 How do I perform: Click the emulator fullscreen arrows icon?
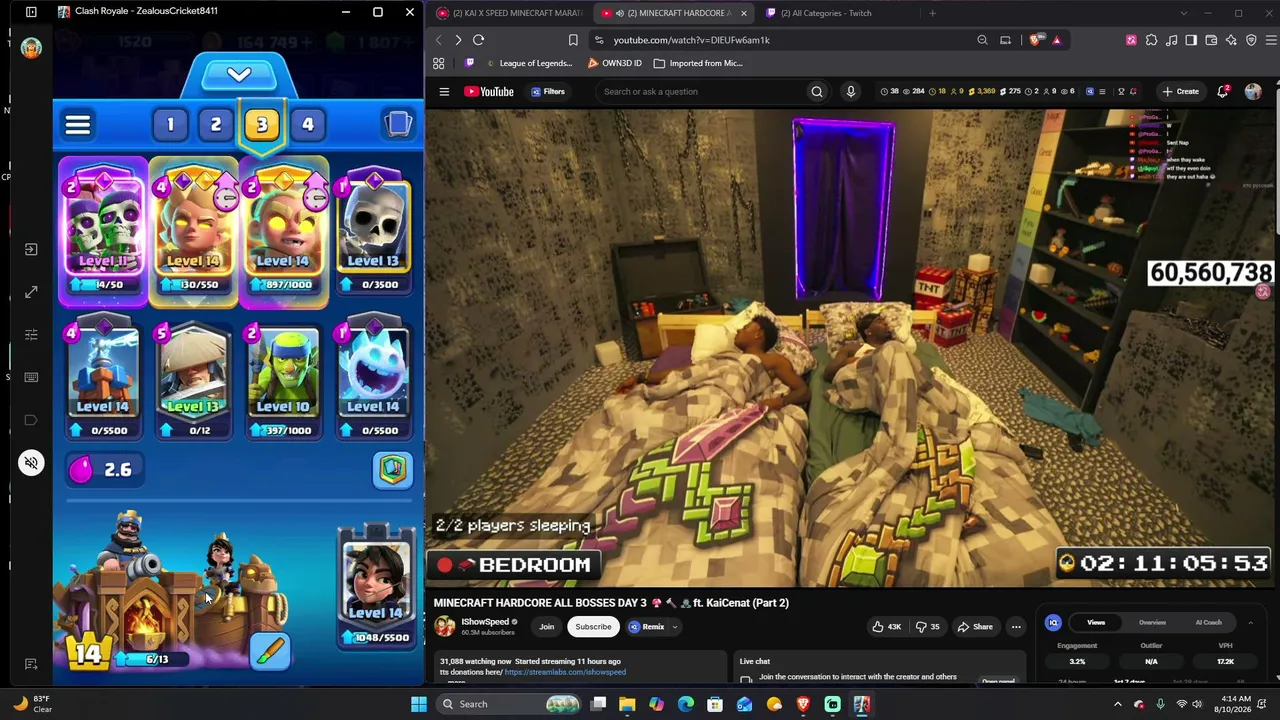tap(31, 292)
